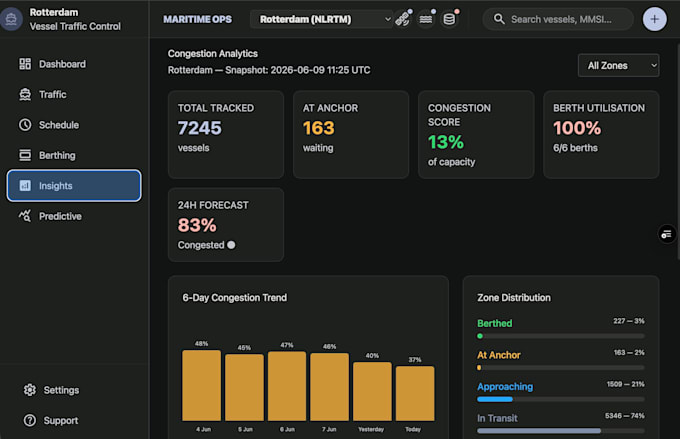Screen dimensions: 680x439
Task: Click the Rotterdam ship logo avatar
Action: 11,19
